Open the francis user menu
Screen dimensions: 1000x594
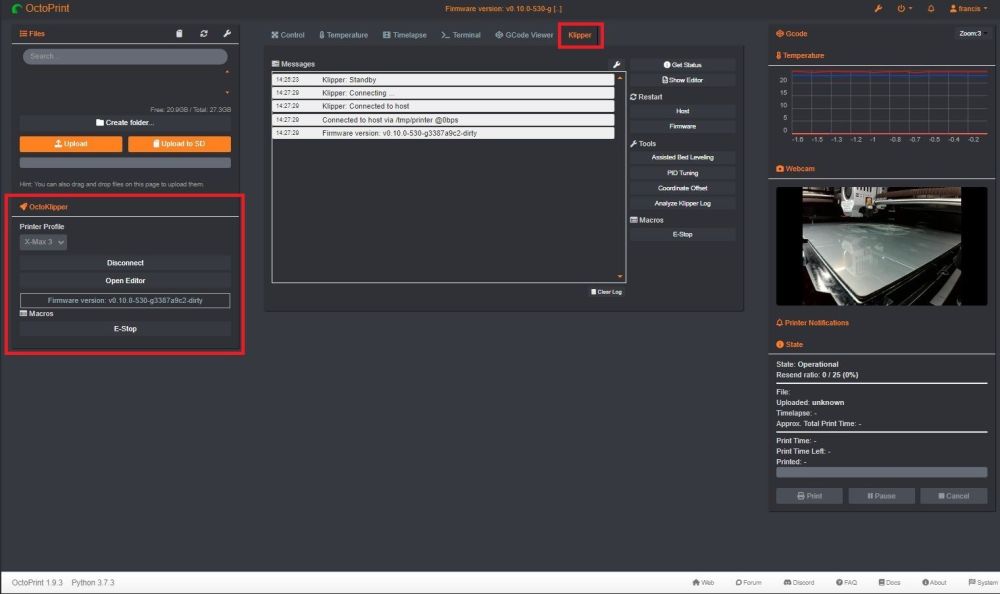pos(967,8)
